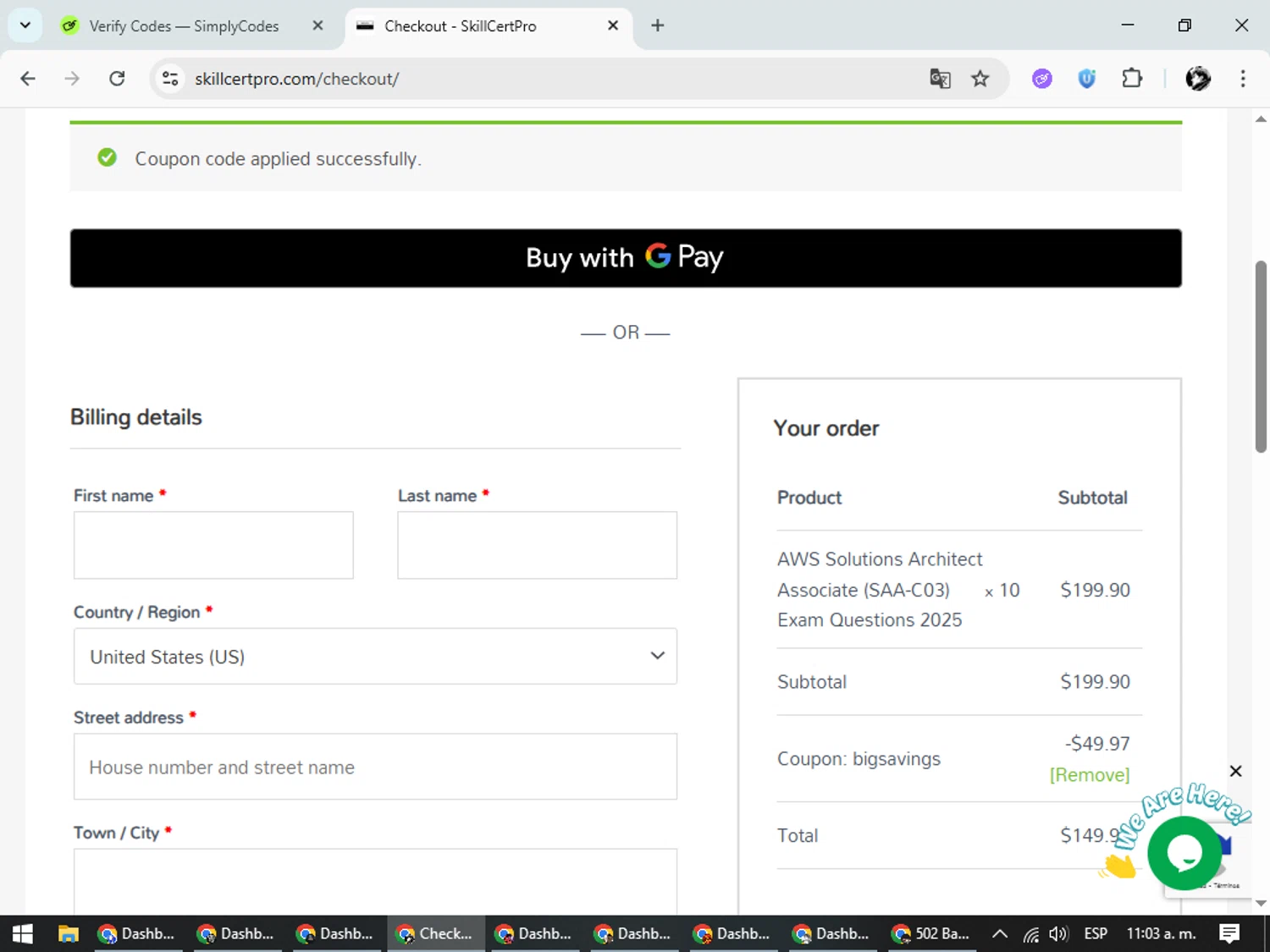Dismiss the We Are Here chat widget

pyautogui.click(x=1235, y=771)
